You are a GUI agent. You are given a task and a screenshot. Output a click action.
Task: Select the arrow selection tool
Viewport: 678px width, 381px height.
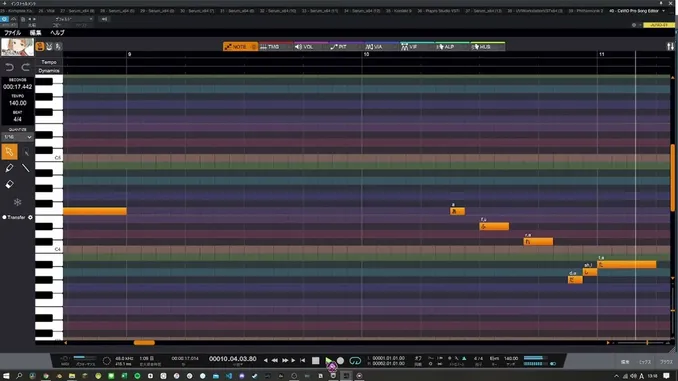click(x=10, y=152)
